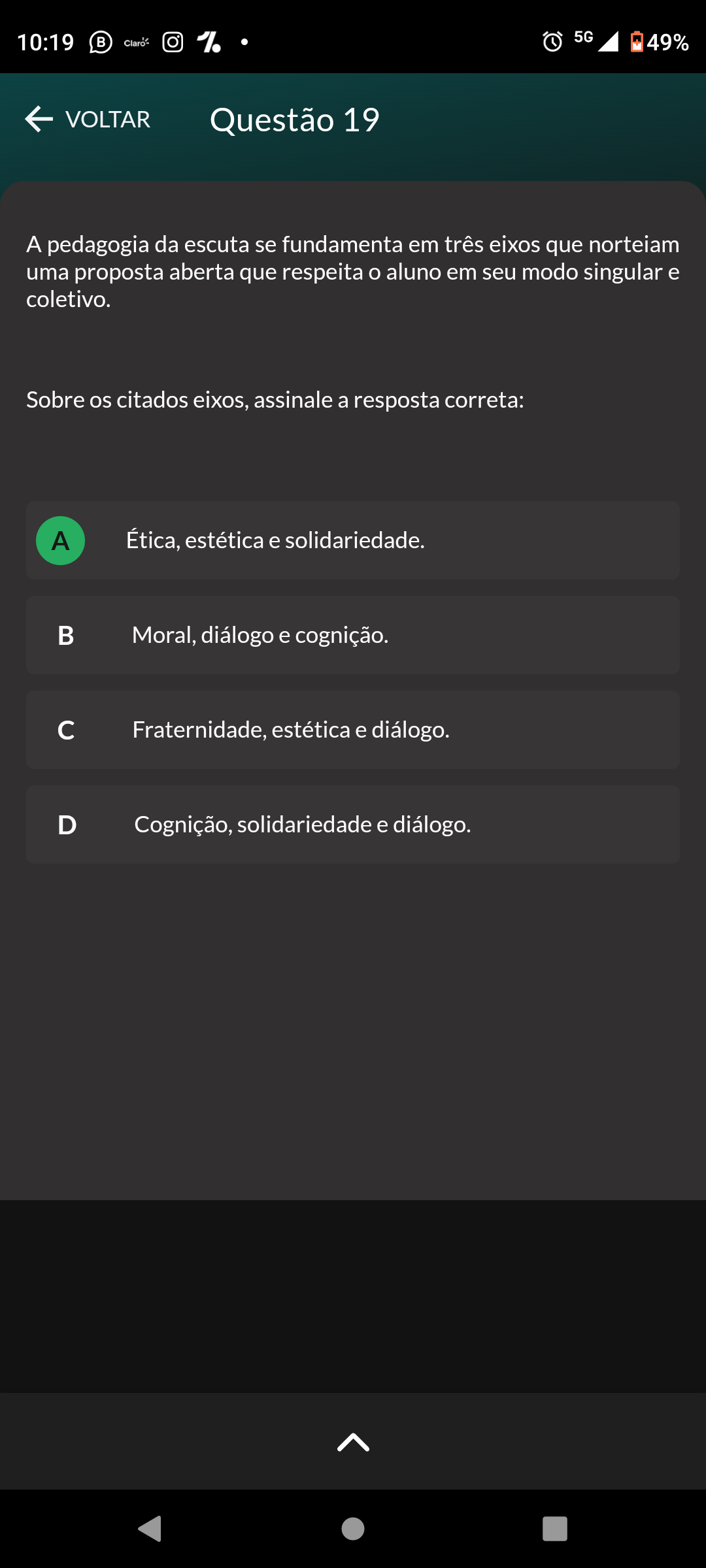Viewport: 706px width, 1568px height.
Task: Tap the alarm clock status icon
Action: tap(552, 42)
